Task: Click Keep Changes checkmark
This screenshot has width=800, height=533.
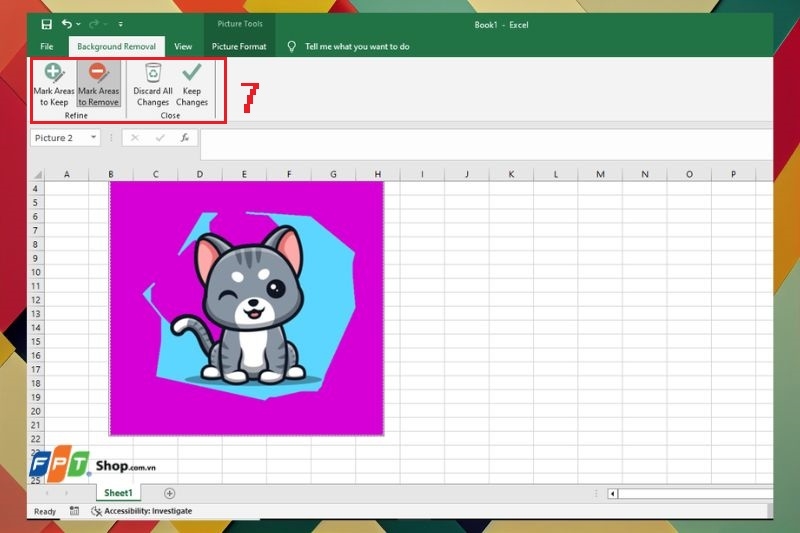Action: (x=192, y=85)
